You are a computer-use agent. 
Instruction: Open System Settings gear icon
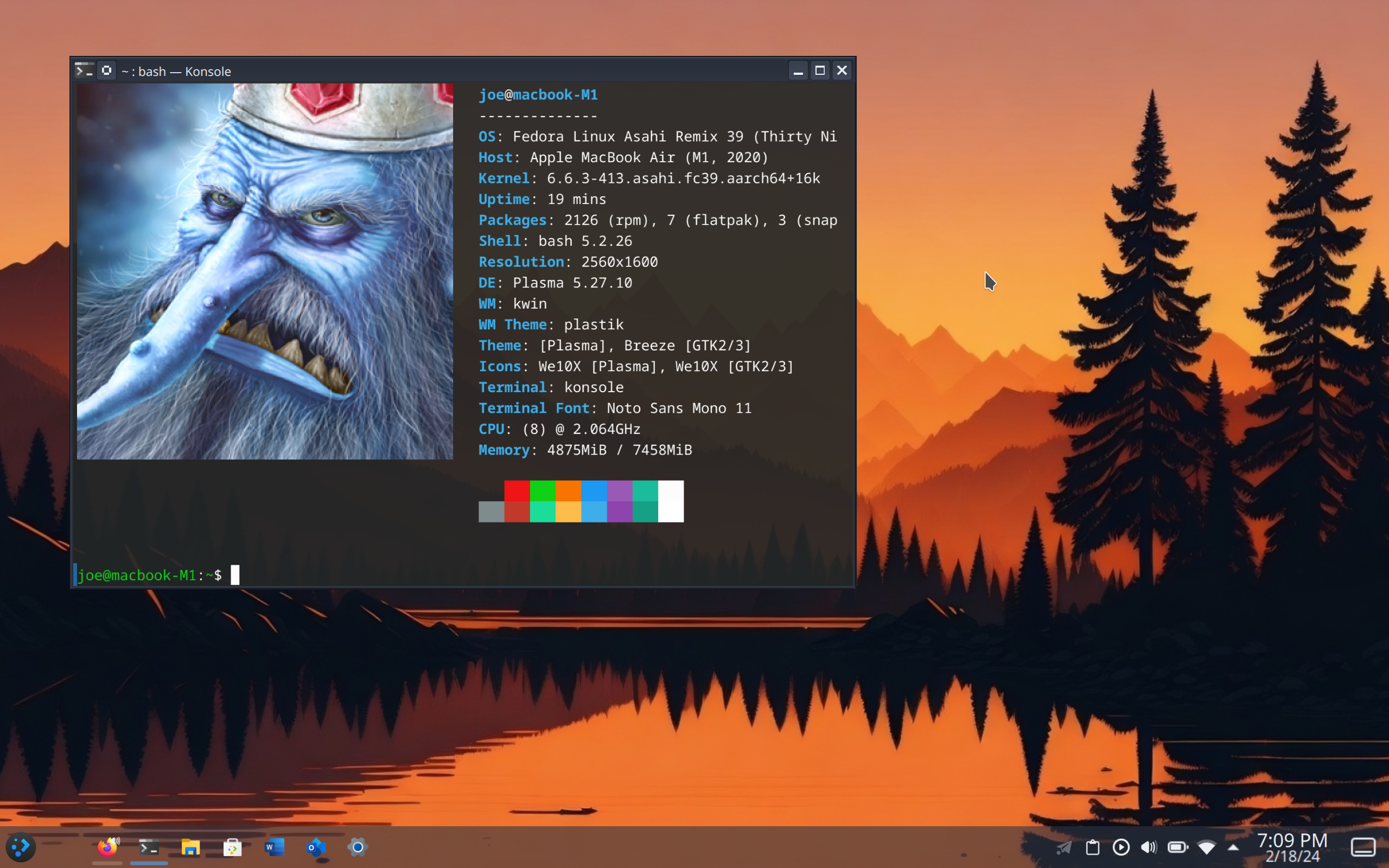(357, 847)
